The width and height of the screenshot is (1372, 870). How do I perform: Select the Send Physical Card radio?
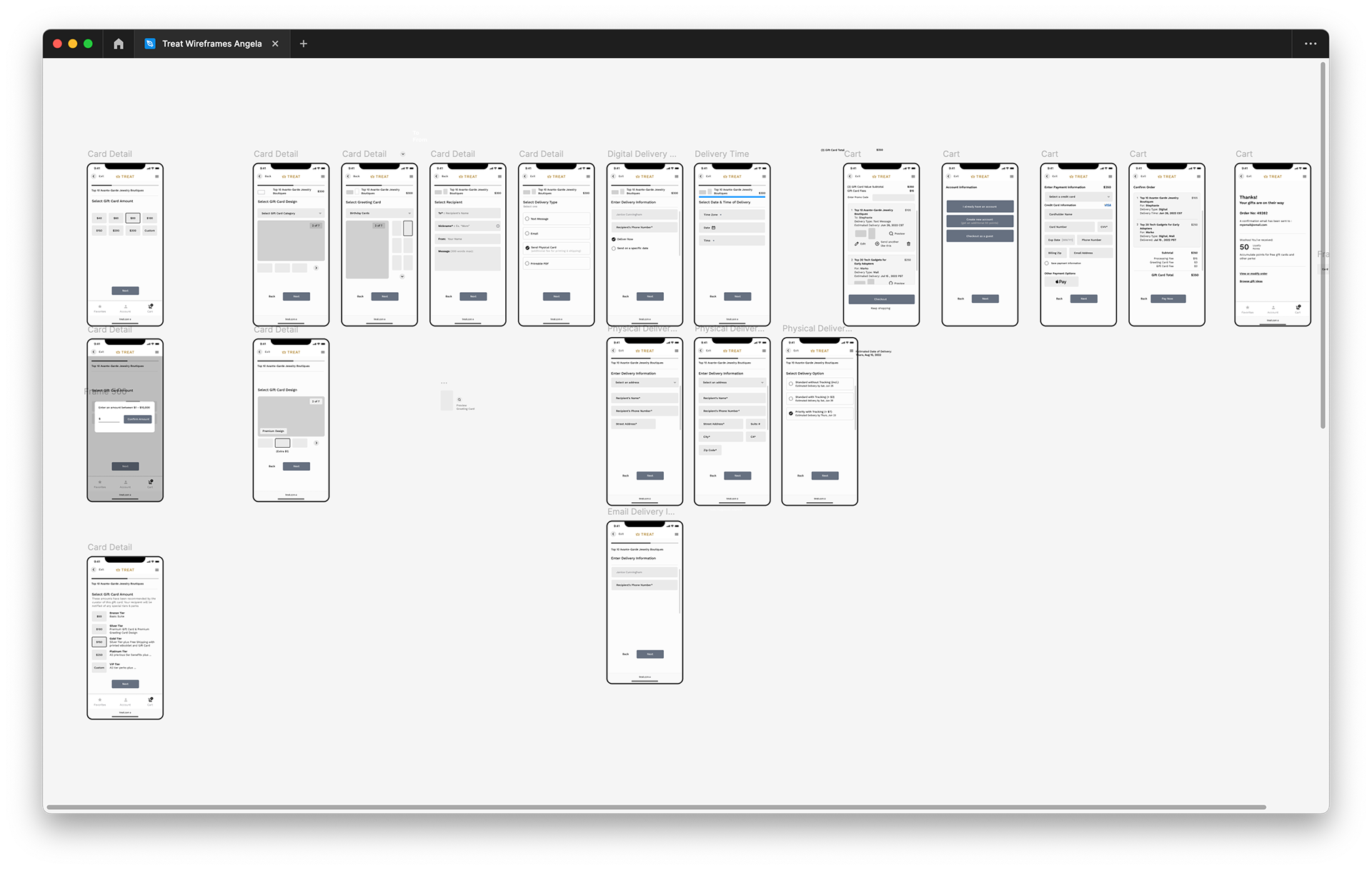point(527,248)
